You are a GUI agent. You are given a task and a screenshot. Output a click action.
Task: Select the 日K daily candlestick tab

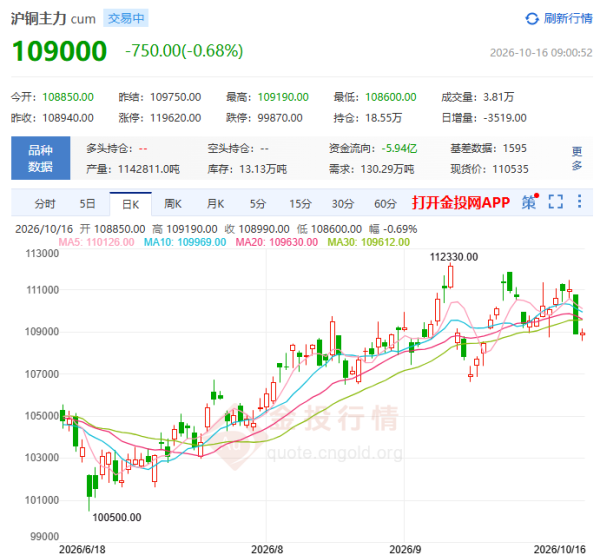pos(130,204)
